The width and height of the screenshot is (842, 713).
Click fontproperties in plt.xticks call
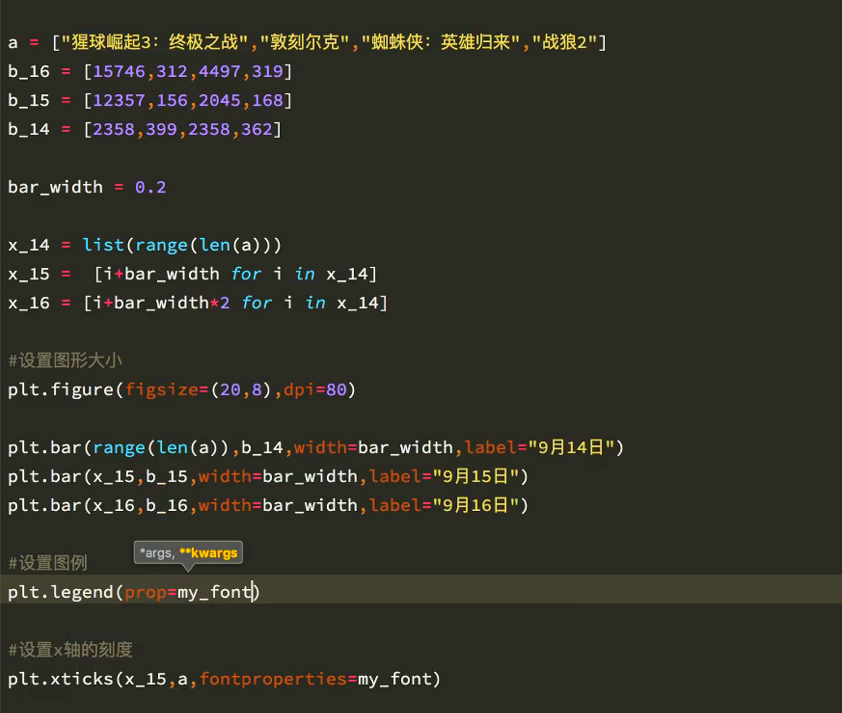click(x=273, y=679)
